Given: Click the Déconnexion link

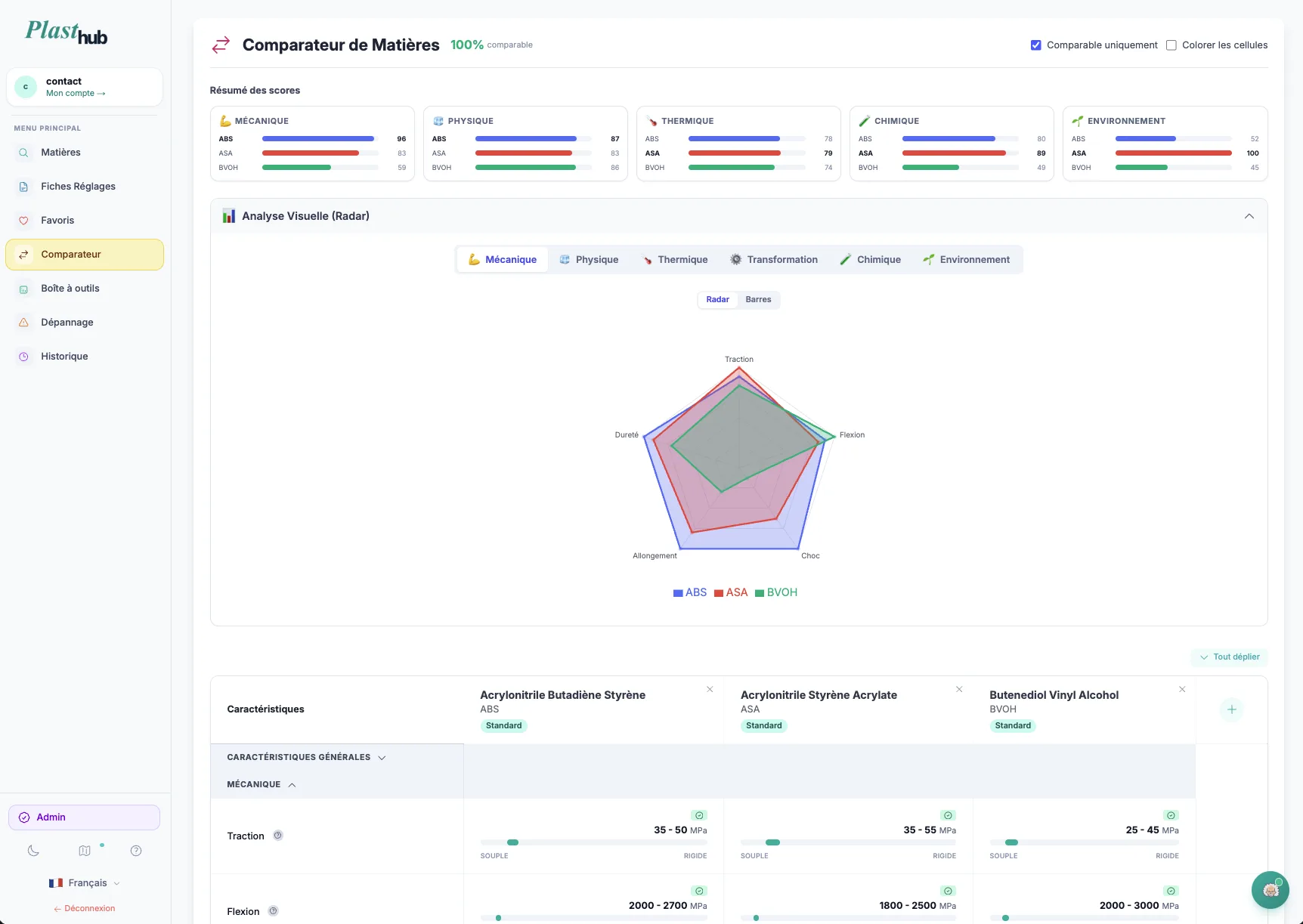Looking at the screenshot, I should click(x=84, y=908).
